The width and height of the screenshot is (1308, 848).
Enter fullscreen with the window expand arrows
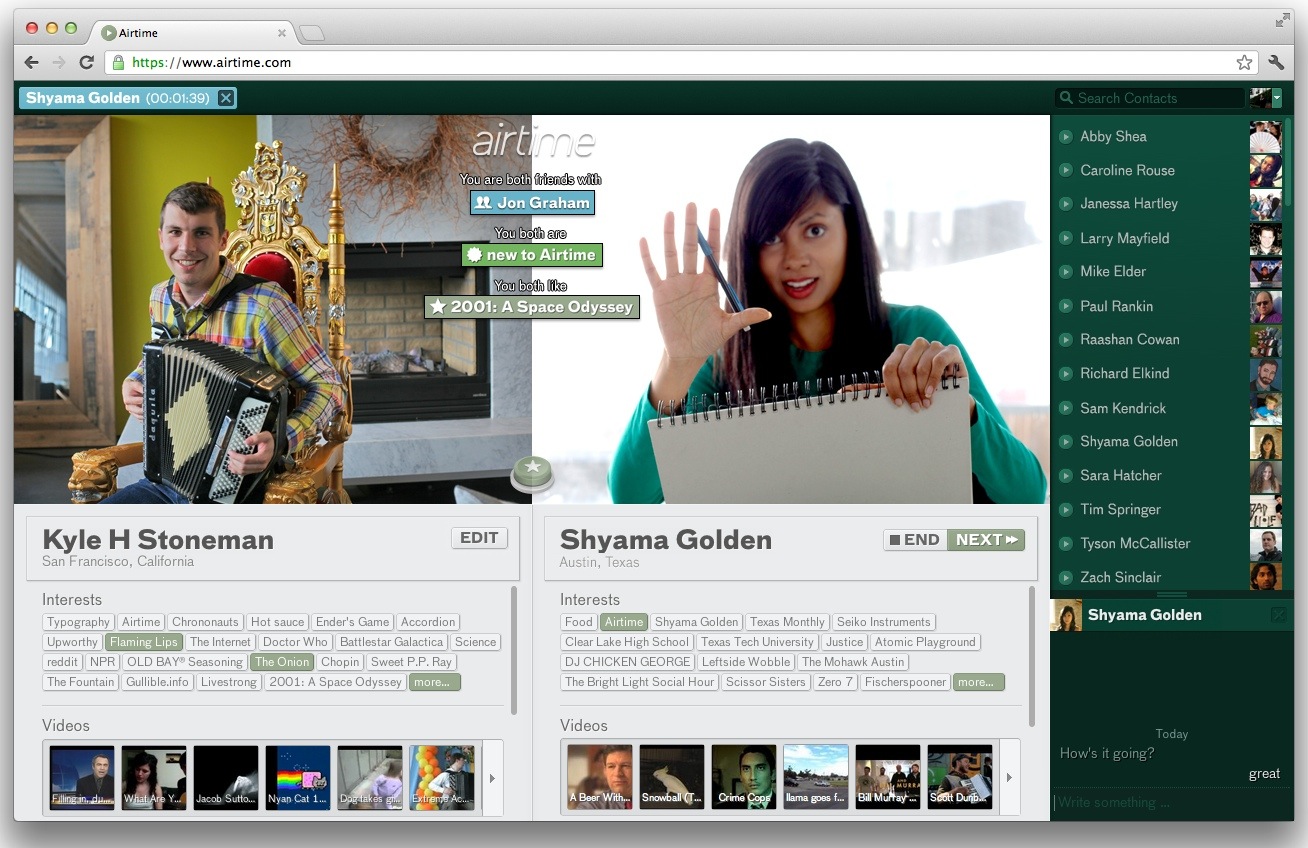pyautogui.click(x=1282, y=20)
